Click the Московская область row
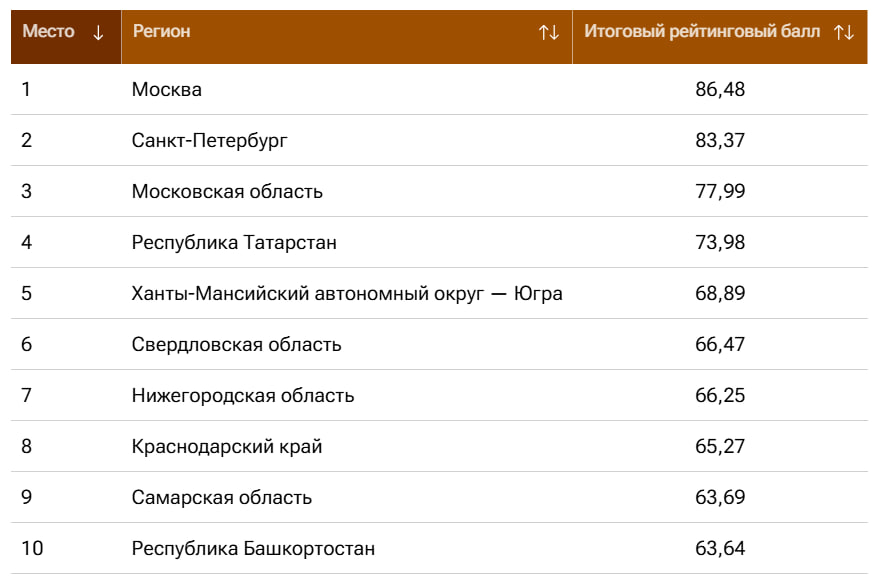Image resolution: width=892 pixels, height=578 pixels. (x=439, y=191)
